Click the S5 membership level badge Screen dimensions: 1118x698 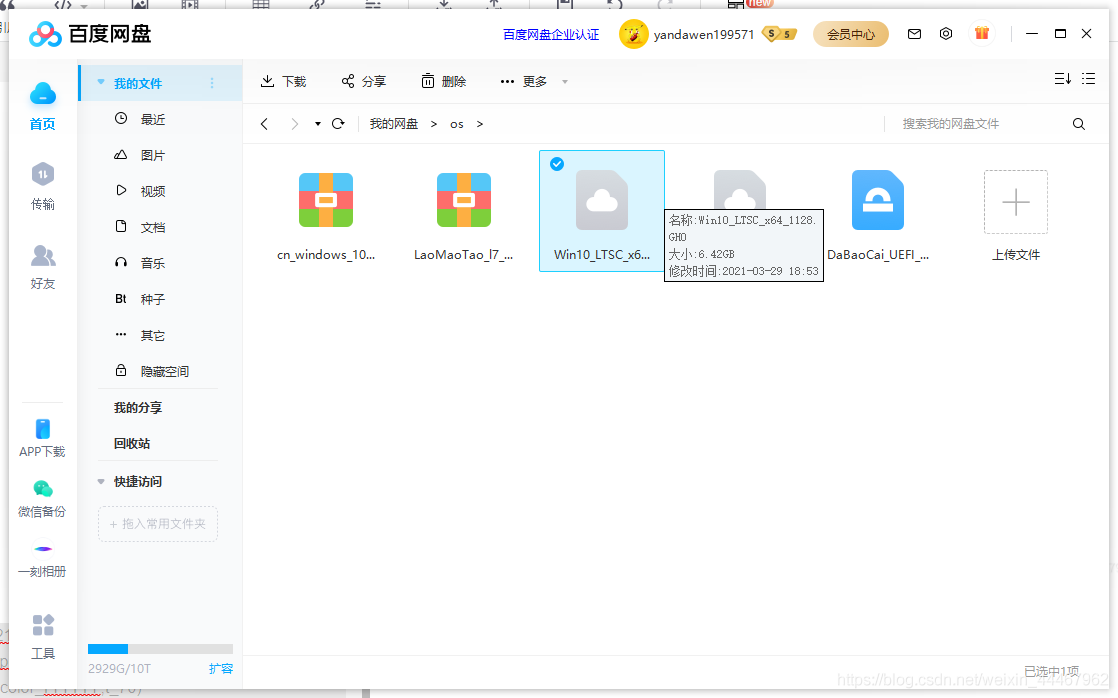779,34
